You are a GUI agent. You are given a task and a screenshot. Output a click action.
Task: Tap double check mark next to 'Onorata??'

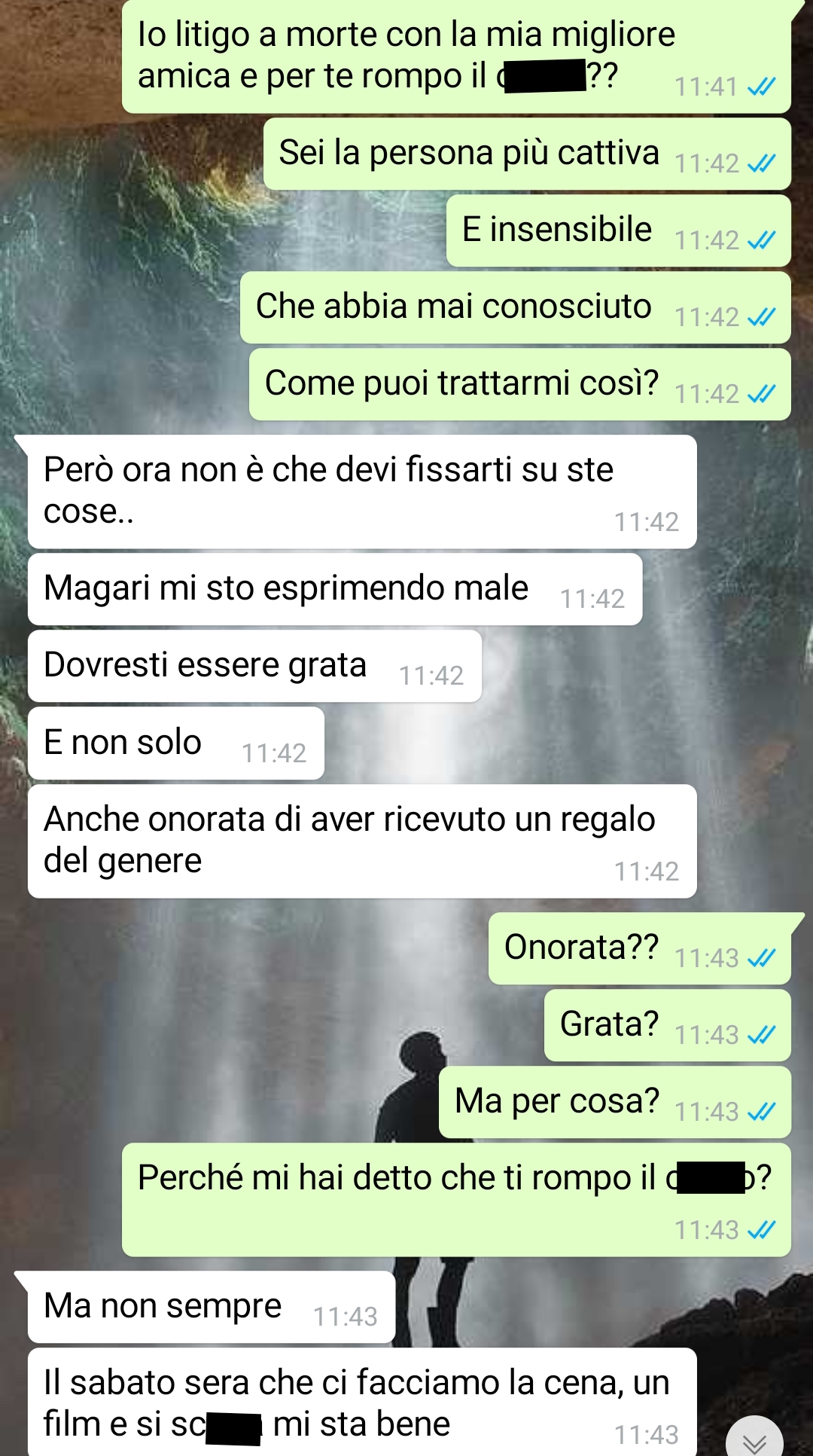click(761, 958)
